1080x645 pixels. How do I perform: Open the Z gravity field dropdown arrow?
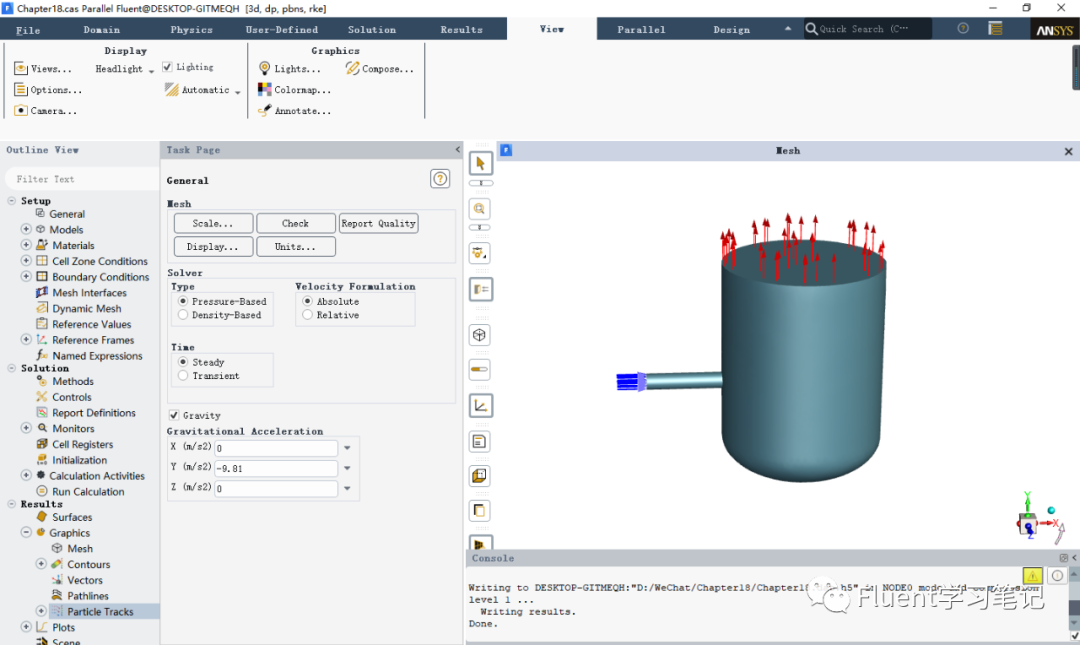point(347,488)
